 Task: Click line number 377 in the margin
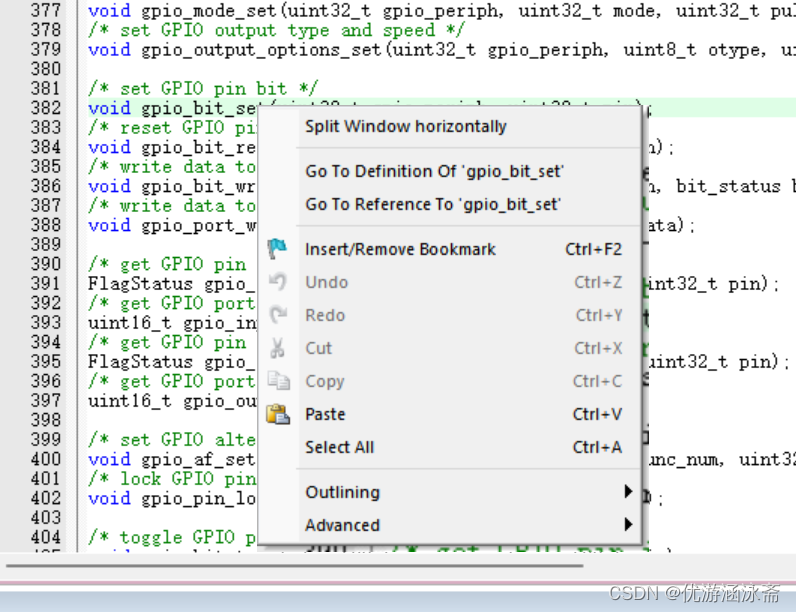click(x=46, y=10)
